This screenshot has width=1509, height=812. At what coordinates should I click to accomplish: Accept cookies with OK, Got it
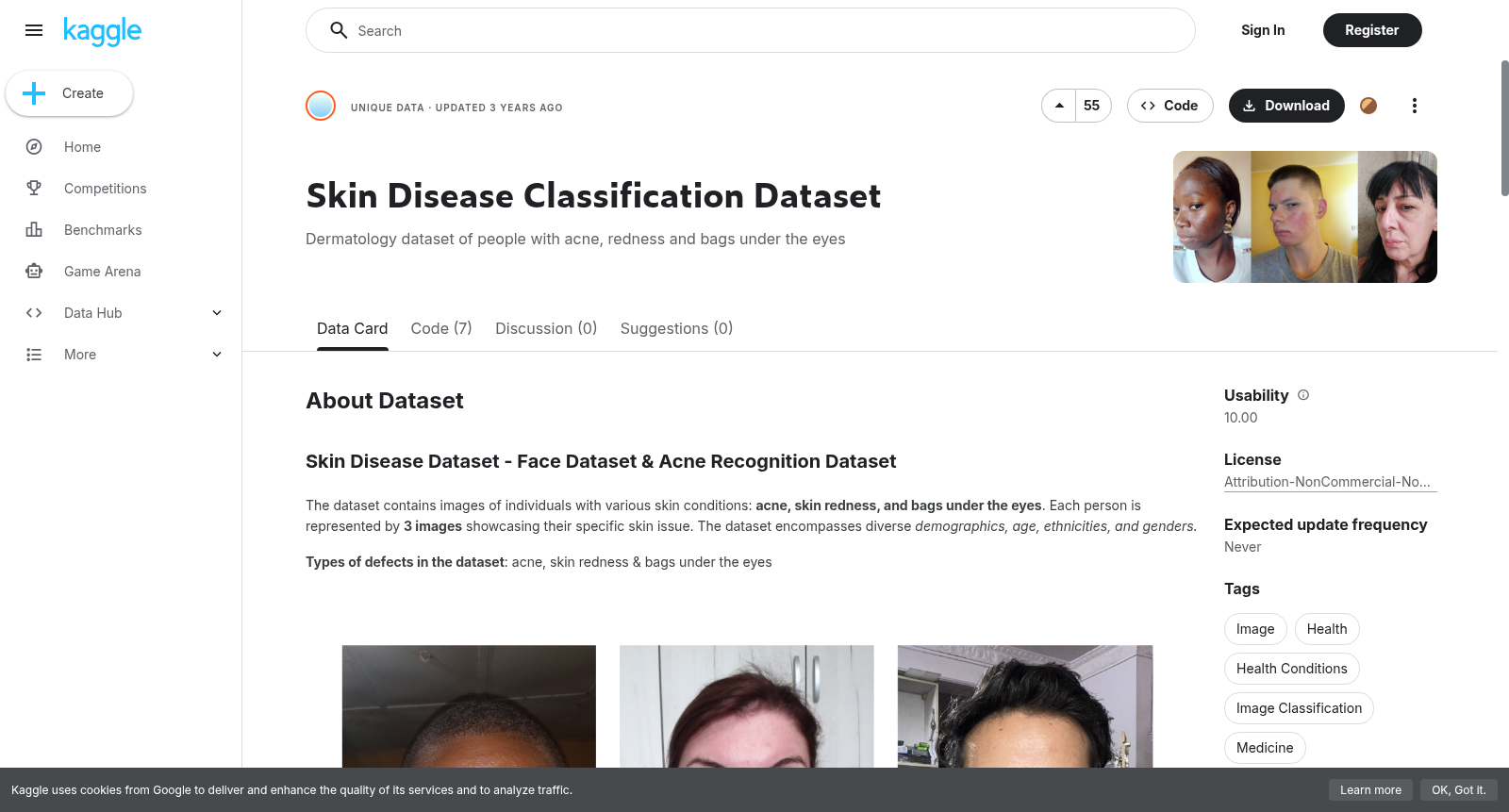(1458, 790)
